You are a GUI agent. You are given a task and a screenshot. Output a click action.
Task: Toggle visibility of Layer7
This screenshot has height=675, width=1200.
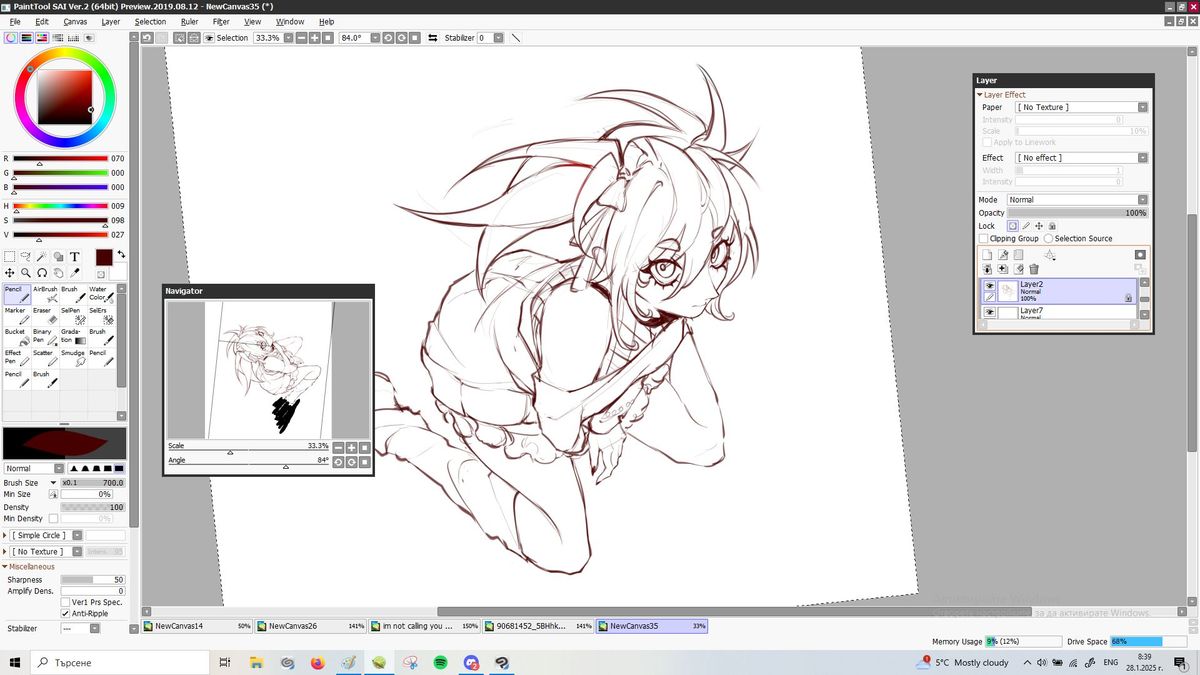[989, 313]
